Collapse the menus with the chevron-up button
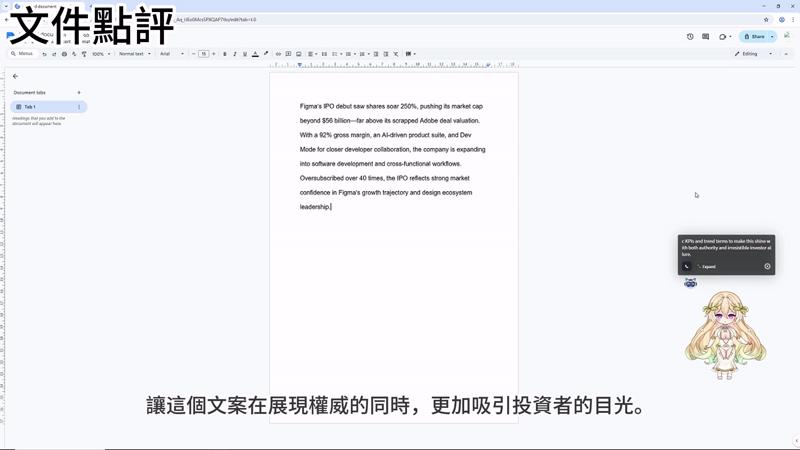800x450 pixels. click(786, 54)
